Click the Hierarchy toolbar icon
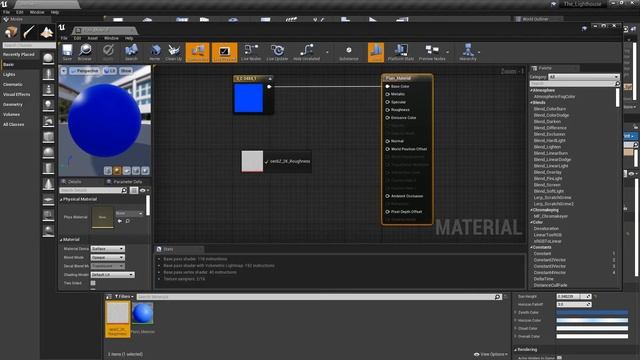Viewport: 640px width, 360px height. (x=468, y=52)
